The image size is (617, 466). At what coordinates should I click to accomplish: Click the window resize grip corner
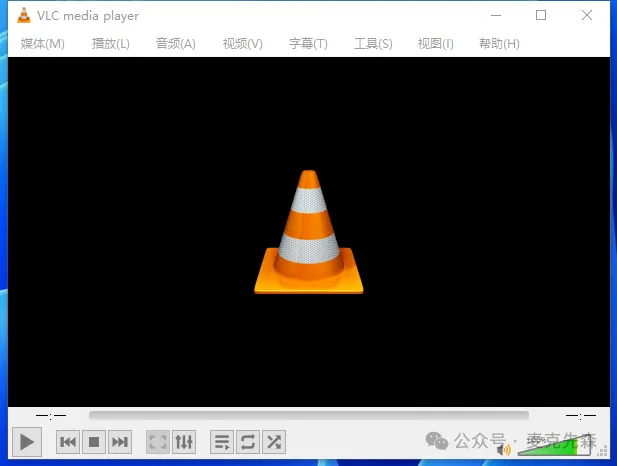[602, 451]
